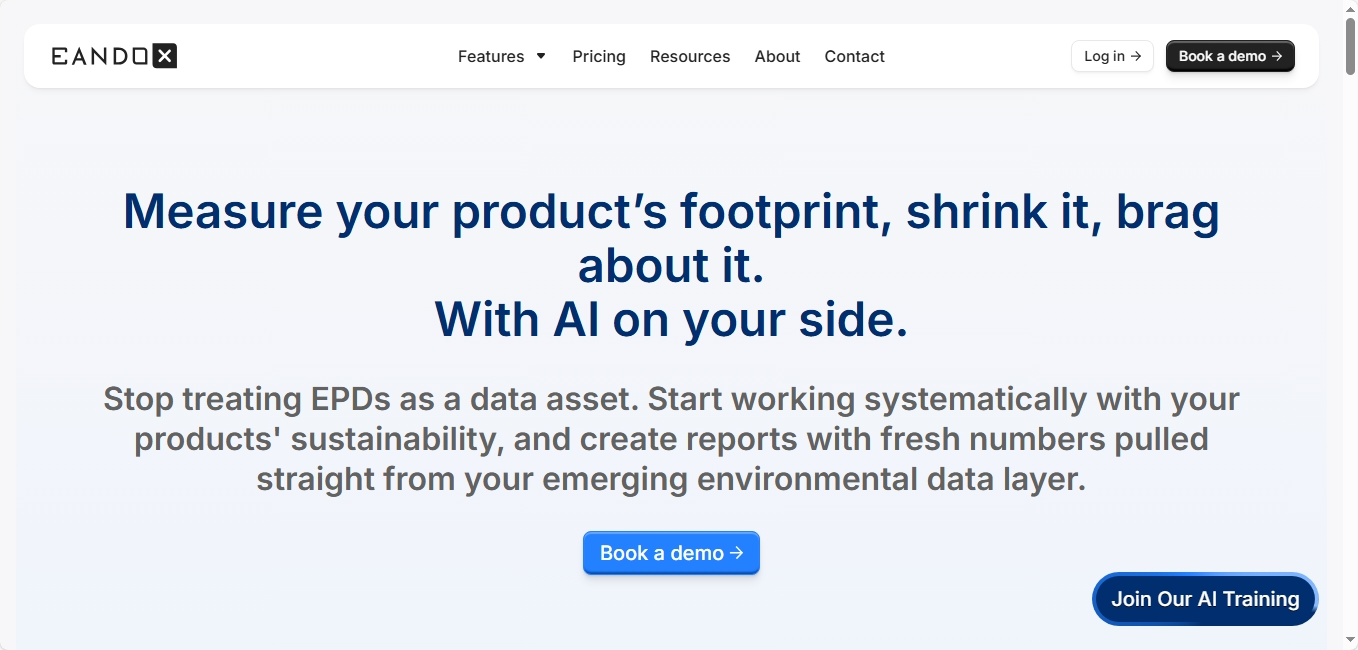Open the Contact page
Screen dimensions: 1358x650
(x=854, y=57)
